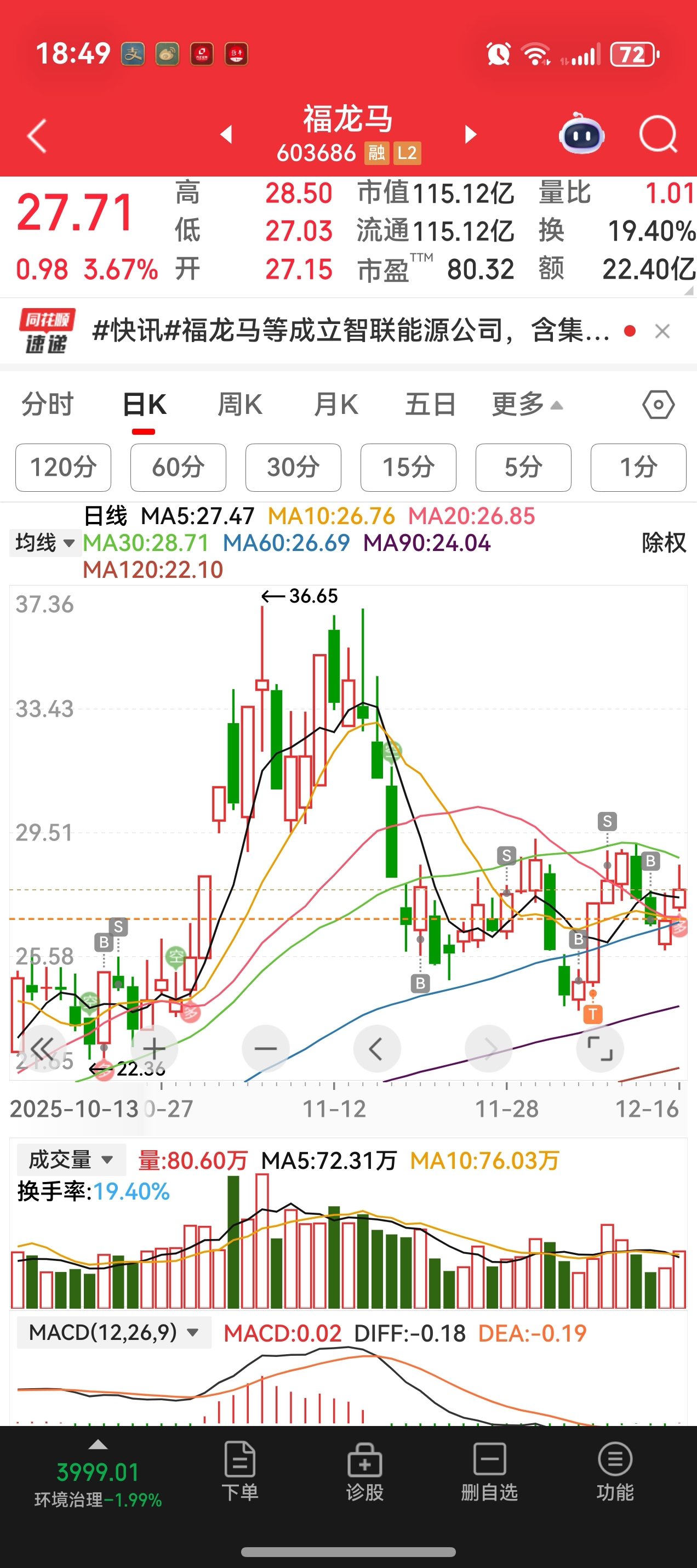Open the 快讯 news headline
Screen dimensions: 697x1568
(x=351, y=331)
